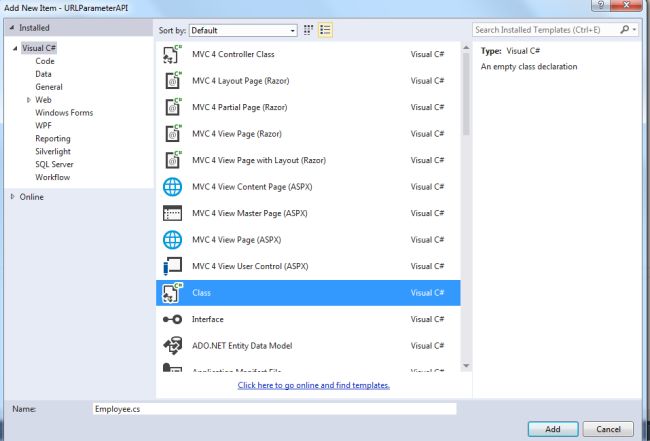Viewport: 650px width, 441px height.
Task: Select the ADO.NET Entity Data Model text
Action: 242,346
